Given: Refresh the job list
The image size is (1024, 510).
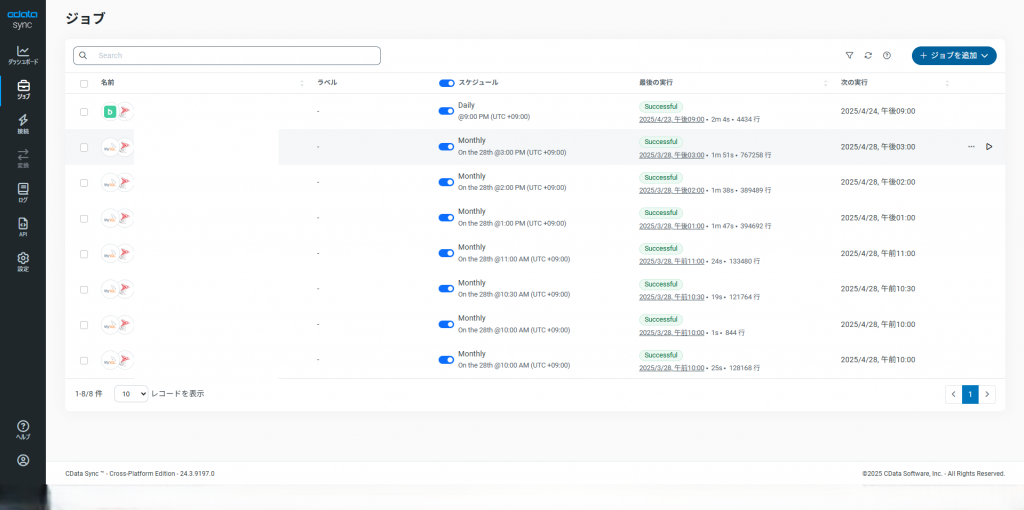Looking at the screenshot, I should click(x=868, y=56).
